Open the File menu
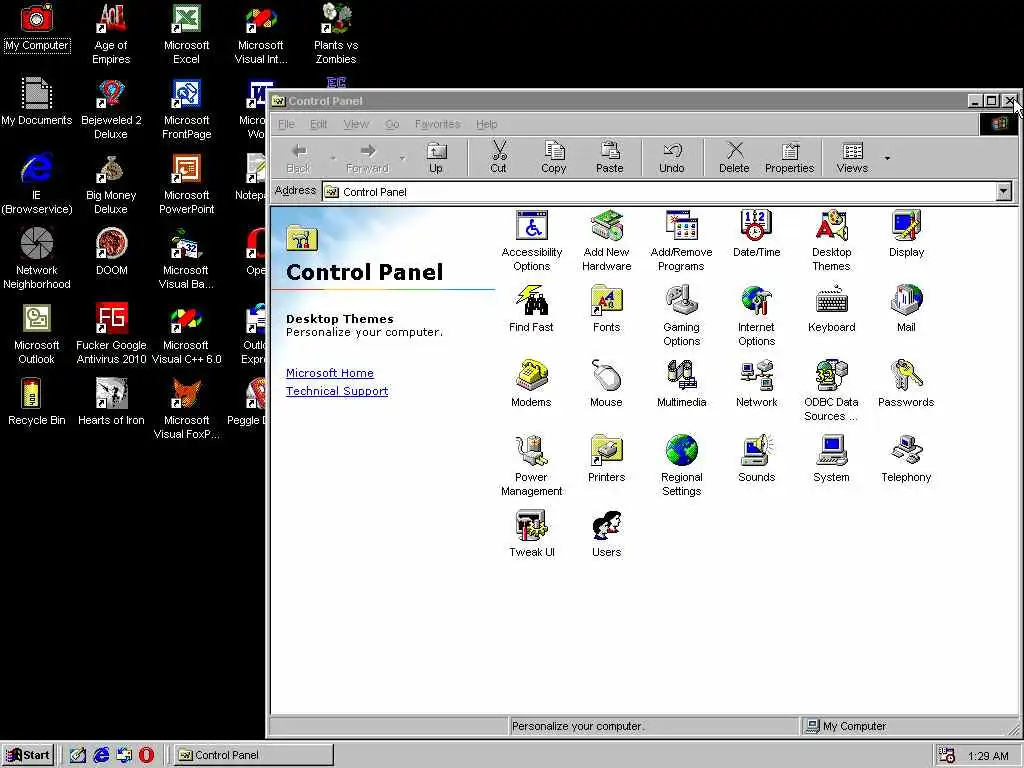Viewport: 1024px width, 768px height. pos(286,124)
